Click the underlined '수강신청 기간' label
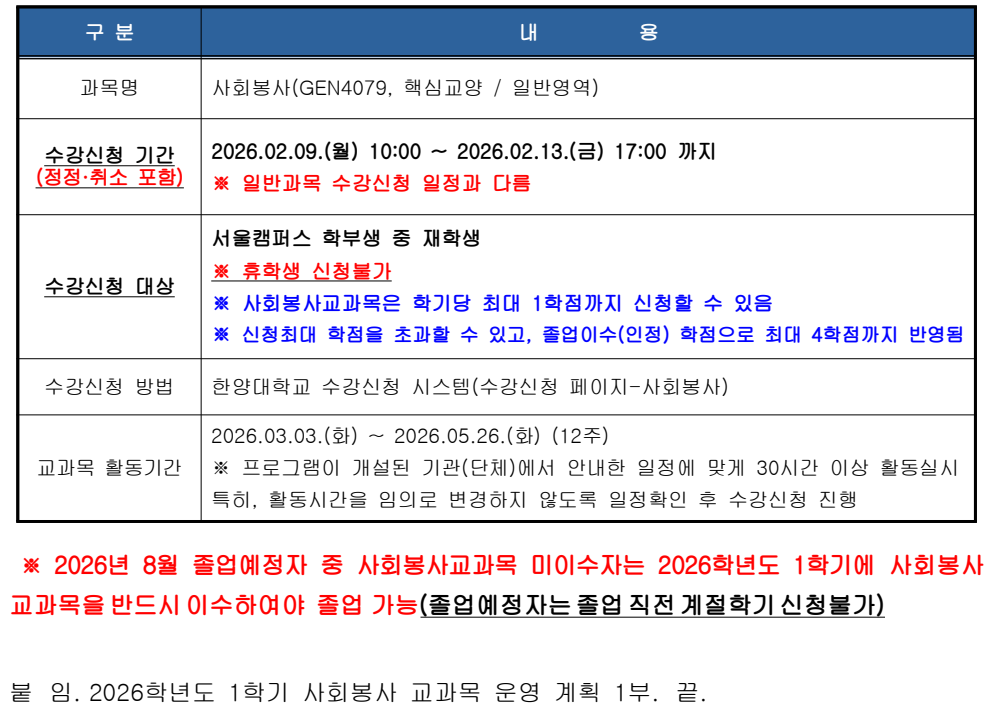The width and height of the screenshot is (991, 712). (x=109, y=155)
